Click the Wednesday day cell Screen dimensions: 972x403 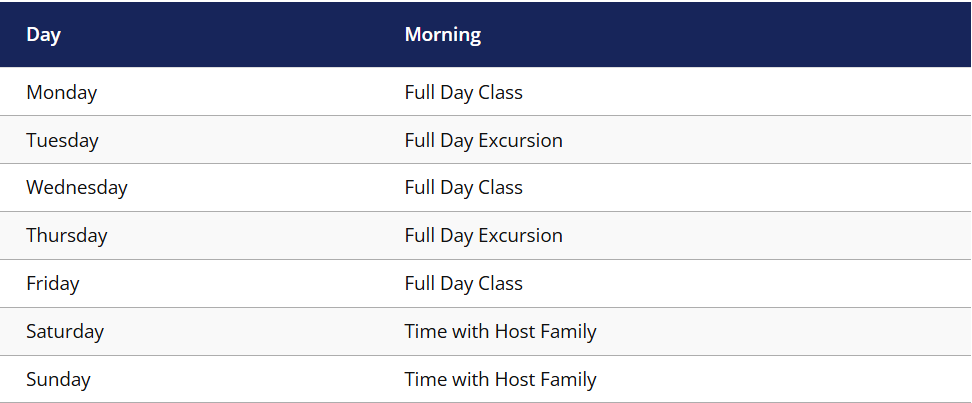click(77, 188)
